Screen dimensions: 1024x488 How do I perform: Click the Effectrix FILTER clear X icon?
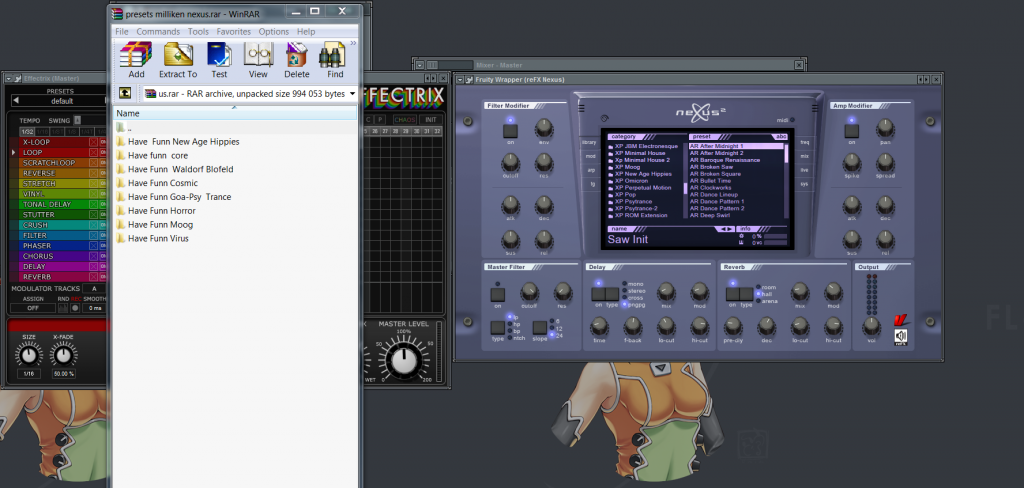click(93, 235)
